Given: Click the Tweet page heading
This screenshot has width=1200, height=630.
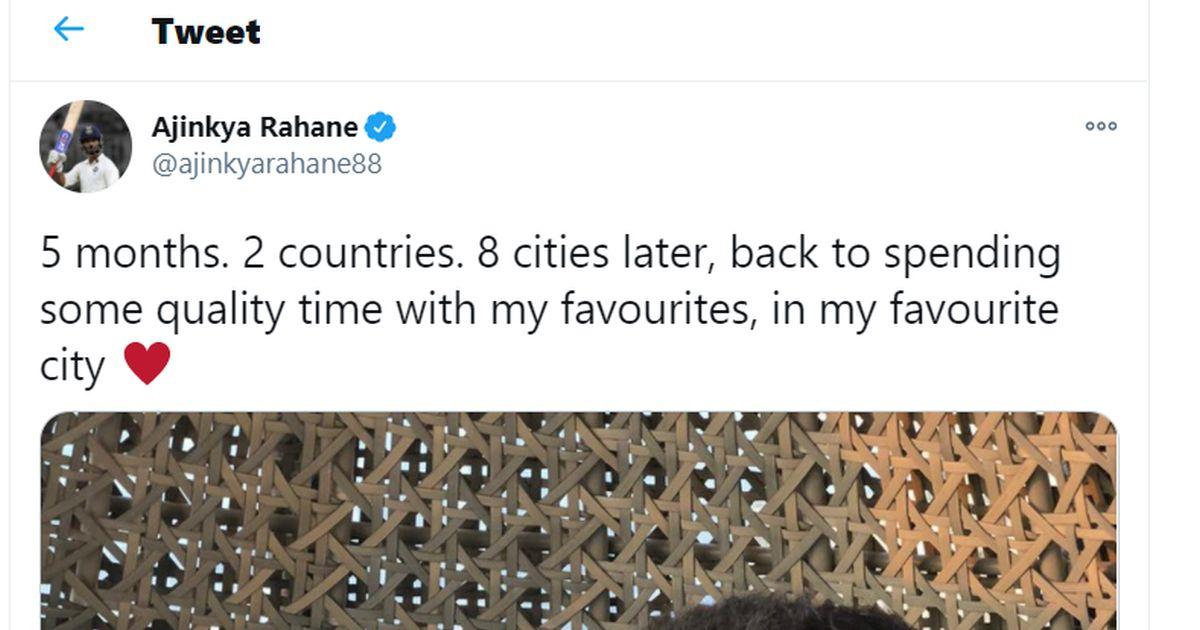Looking at the screenshot, I should pos(206,32).
